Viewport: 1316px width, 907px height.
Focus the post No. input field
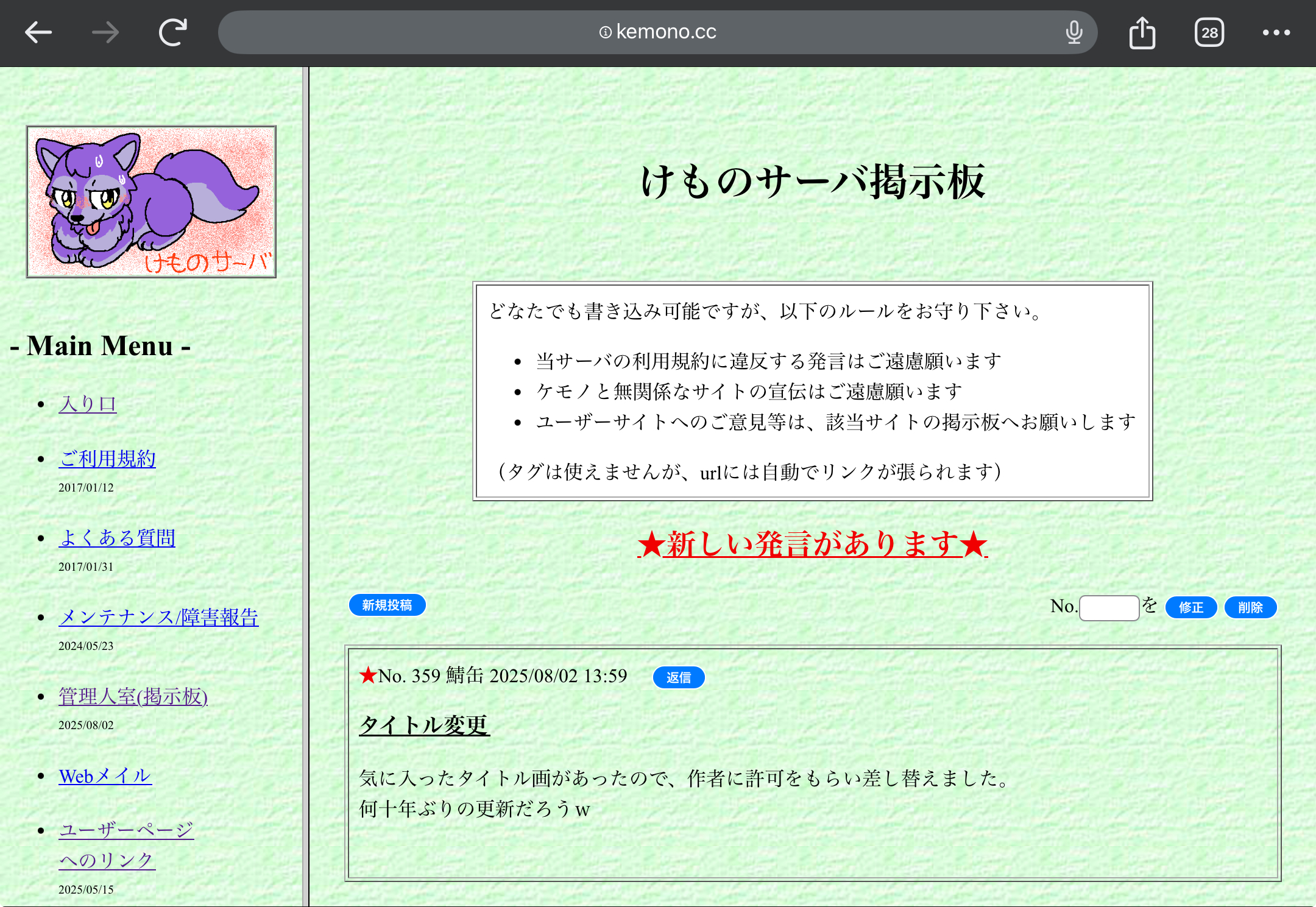[1109, 607]
